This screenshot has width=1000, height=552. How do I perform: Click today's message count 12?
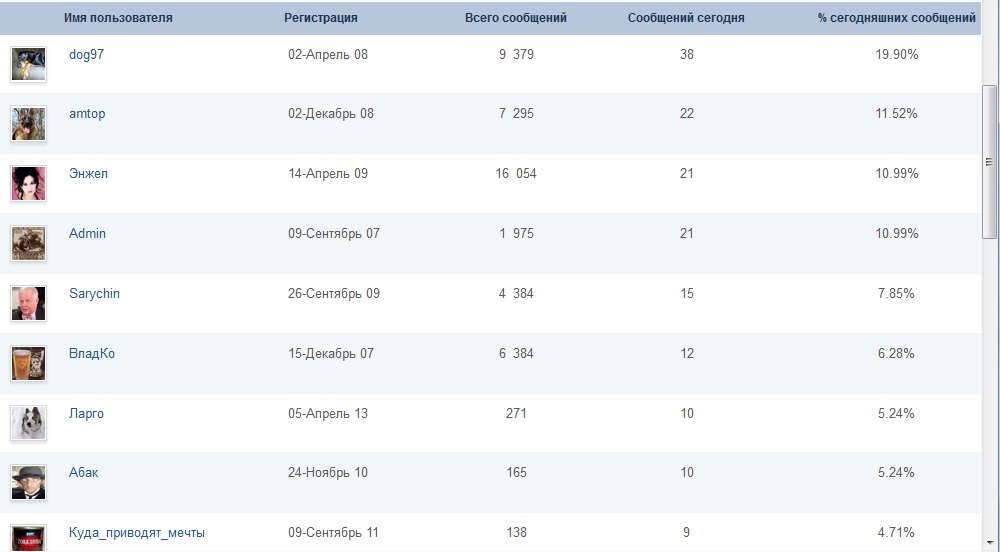point(686,353)
